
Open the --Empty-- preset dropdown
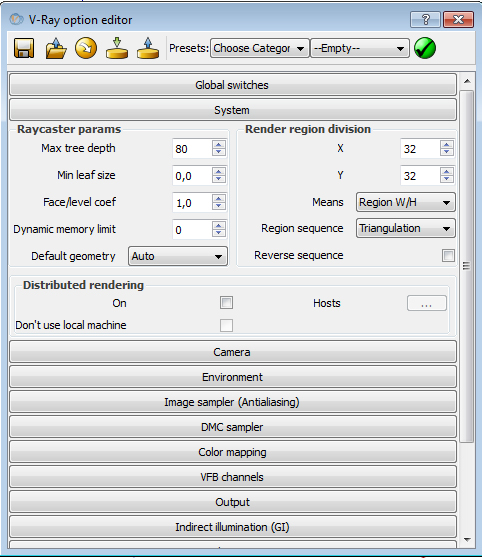coord(360,48)
